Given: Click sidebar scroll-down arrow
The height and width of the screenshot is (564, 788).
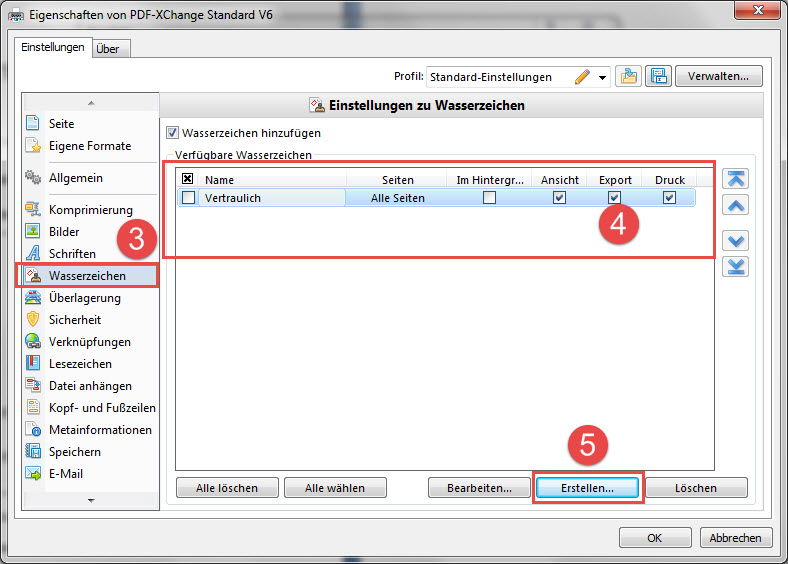Looking at the screenshot, I should point(91,501).
